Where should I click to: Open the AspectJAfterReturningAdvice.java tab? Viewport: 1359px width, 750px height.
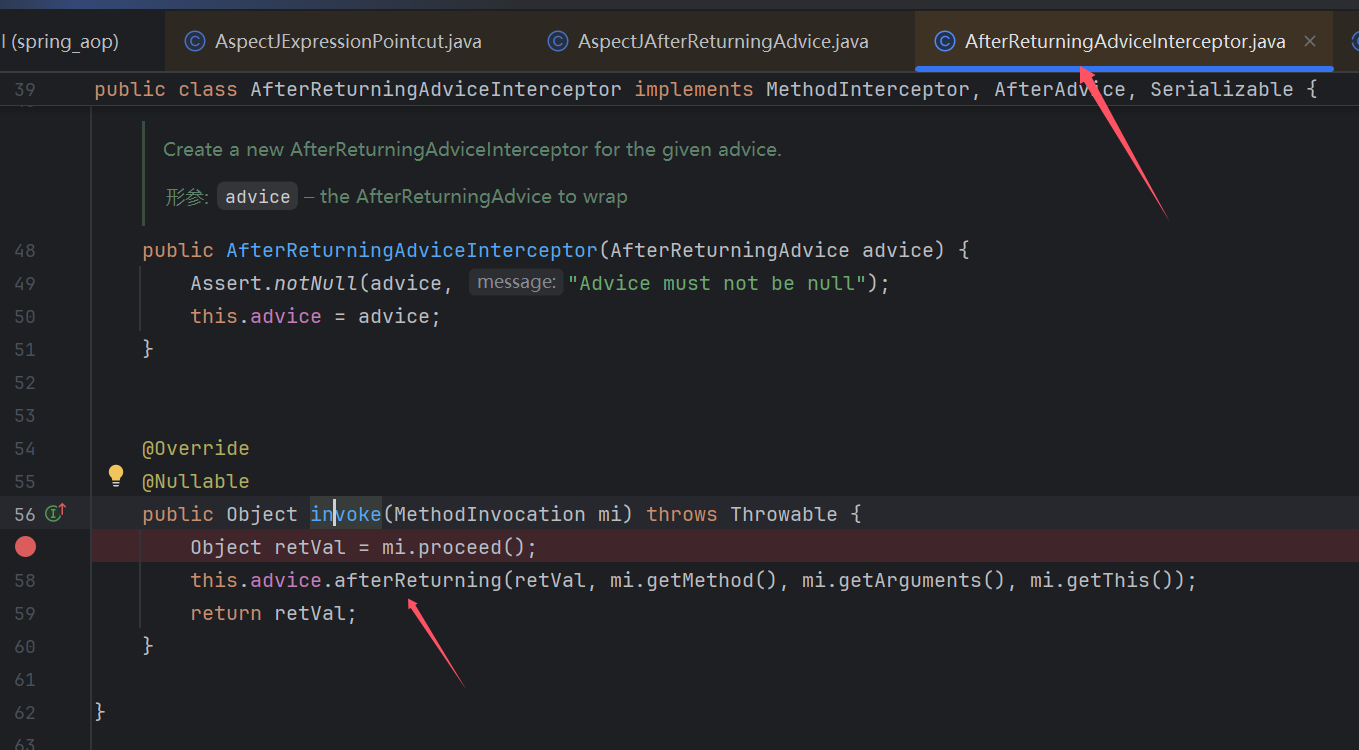click(x=708, y=41)
